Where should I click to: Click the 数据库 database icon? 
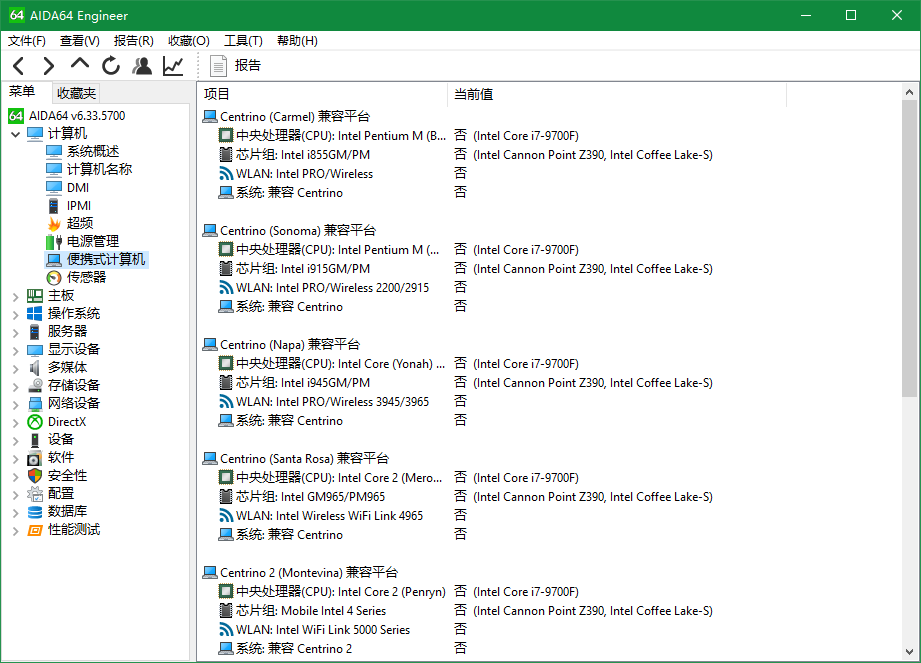35,512
